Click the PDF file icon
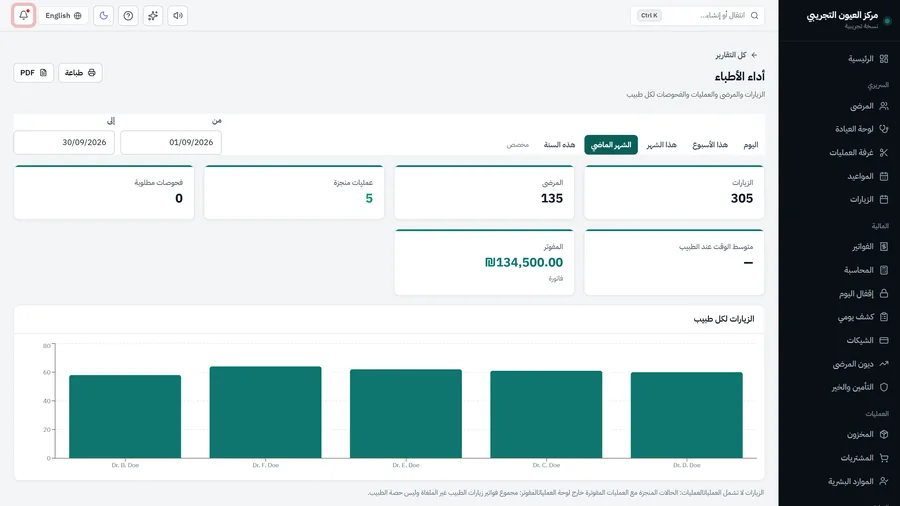 pos(43,73)
